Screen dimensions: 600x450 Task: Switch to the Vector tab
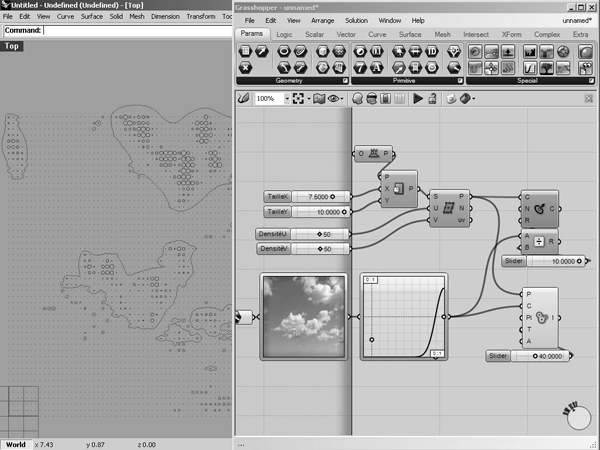346,34
